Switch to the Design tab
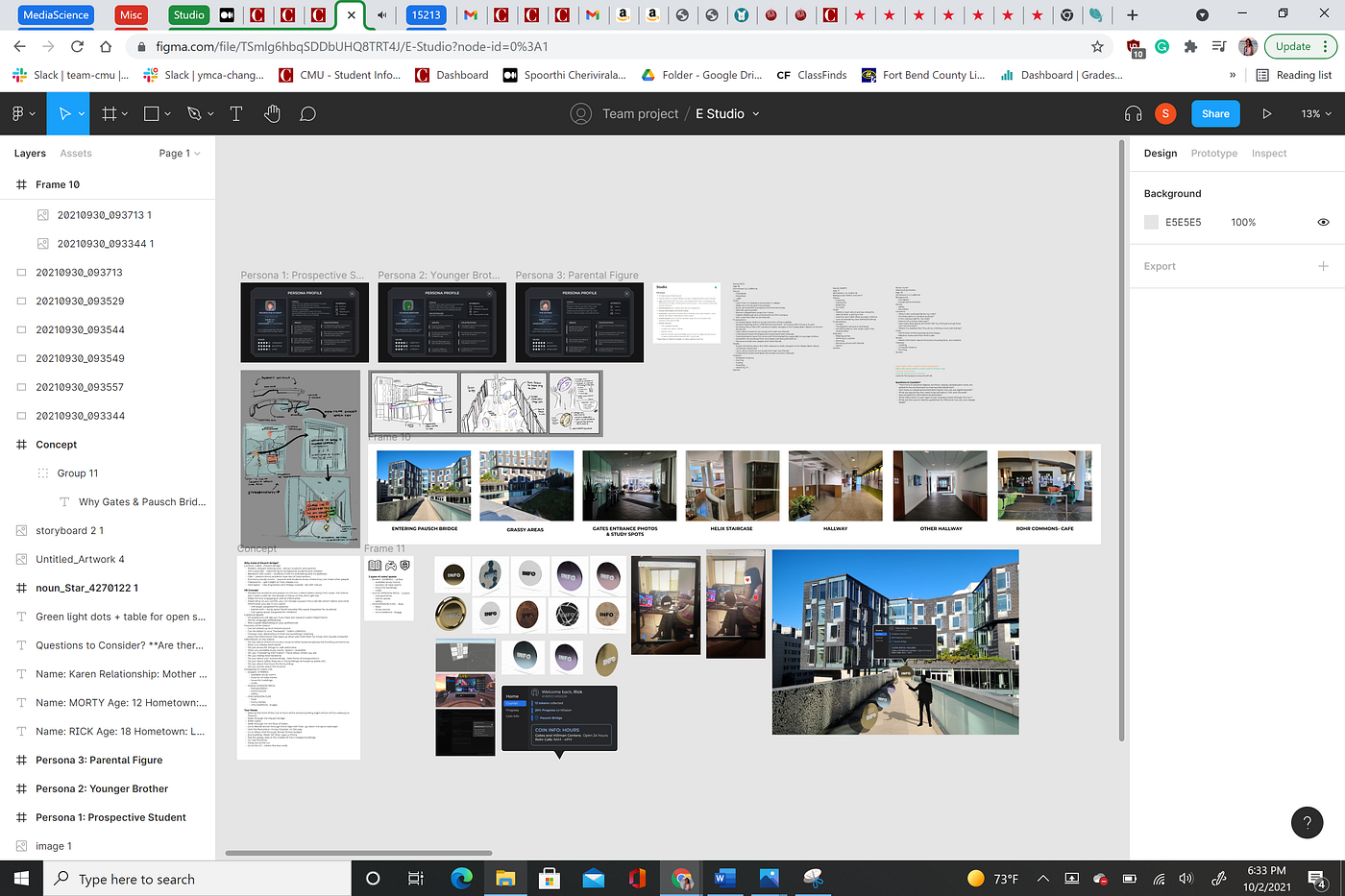Image resolution: width=1345 pixels, height=896 pixels. coord(1161,154)
